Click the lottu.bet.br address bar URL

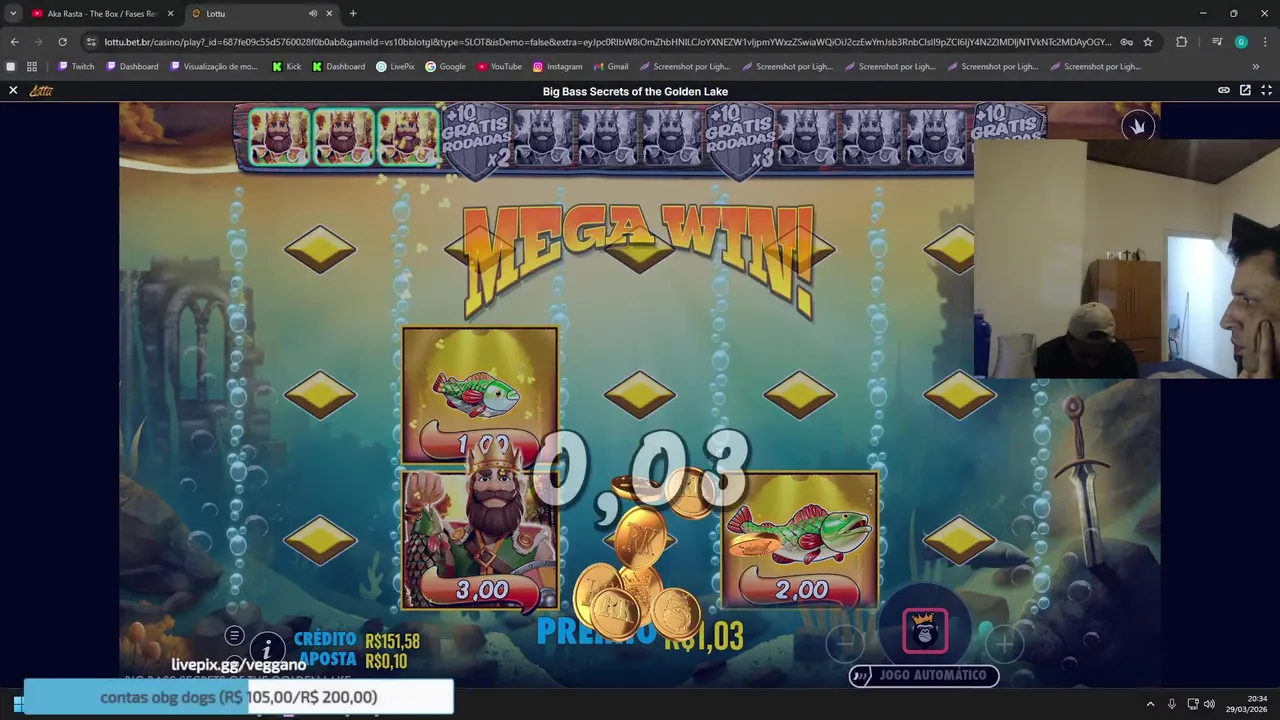[608, 42]
